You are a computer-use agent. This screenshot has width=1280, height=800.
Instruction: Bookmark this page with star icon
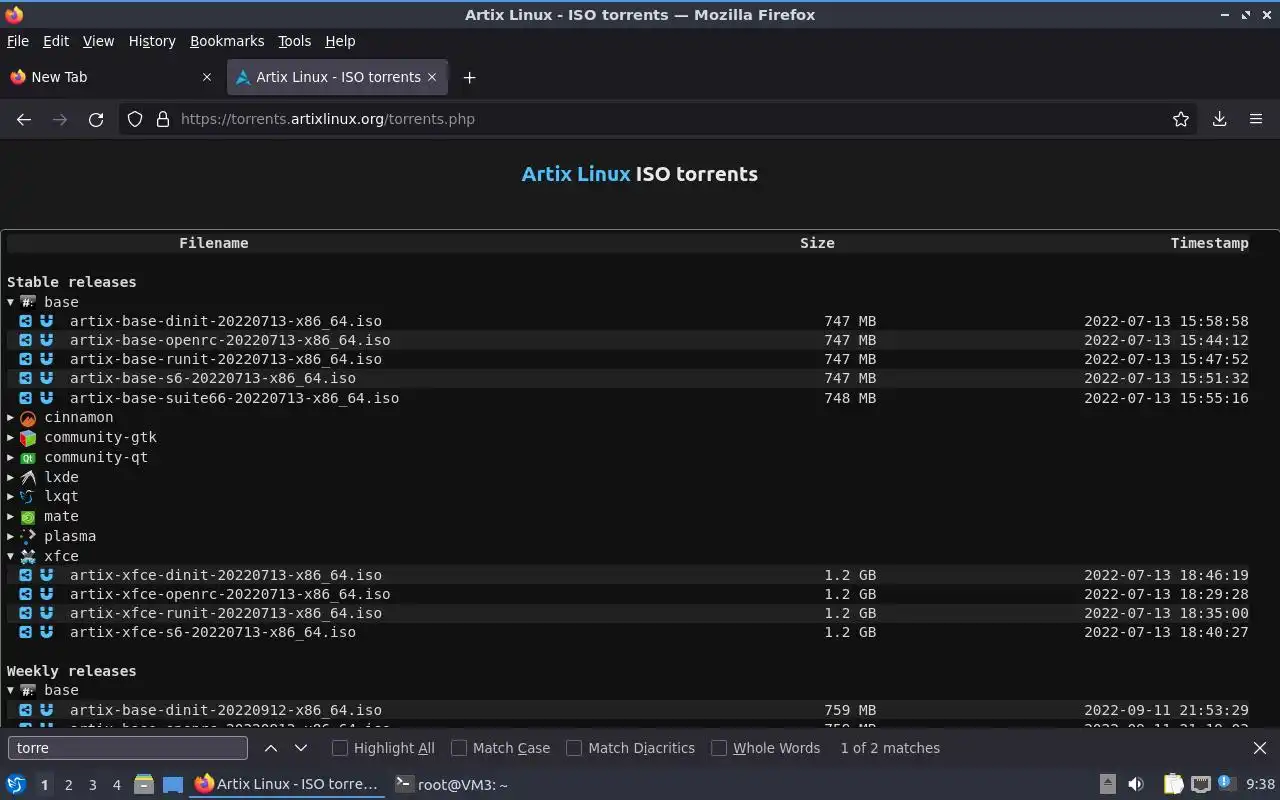1181,119
